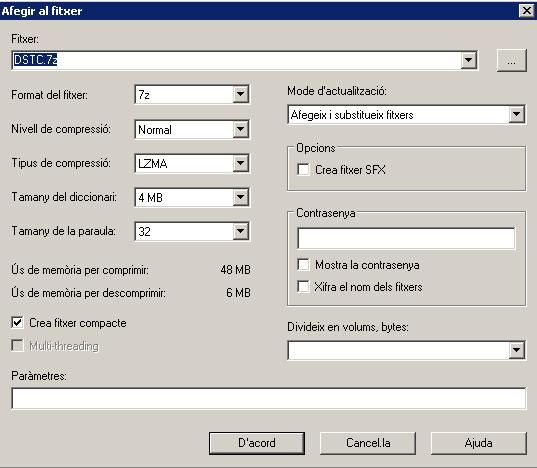Check Xifra el nom dels fitxers
Screen dimensions: 537x468
[304, 287]
